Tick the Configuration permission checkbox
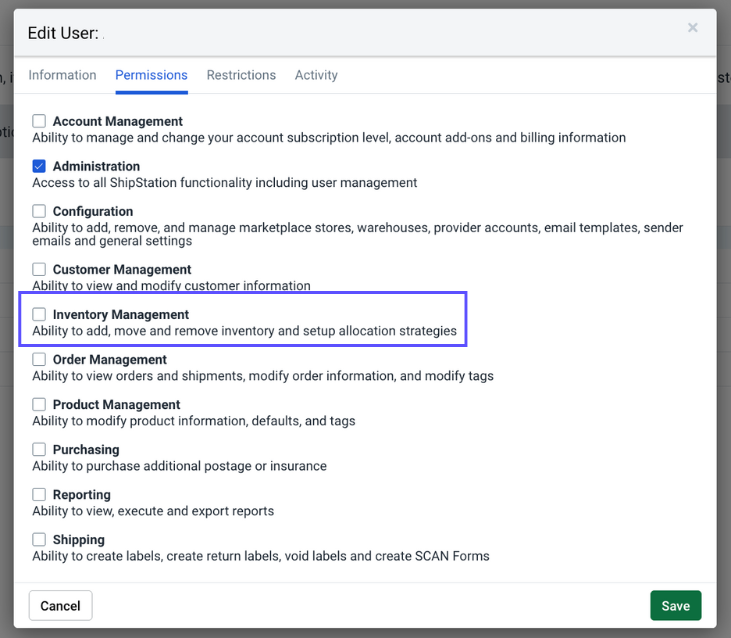Image resolution: width=731 pixels, height=638 pixels. [39, 211]
